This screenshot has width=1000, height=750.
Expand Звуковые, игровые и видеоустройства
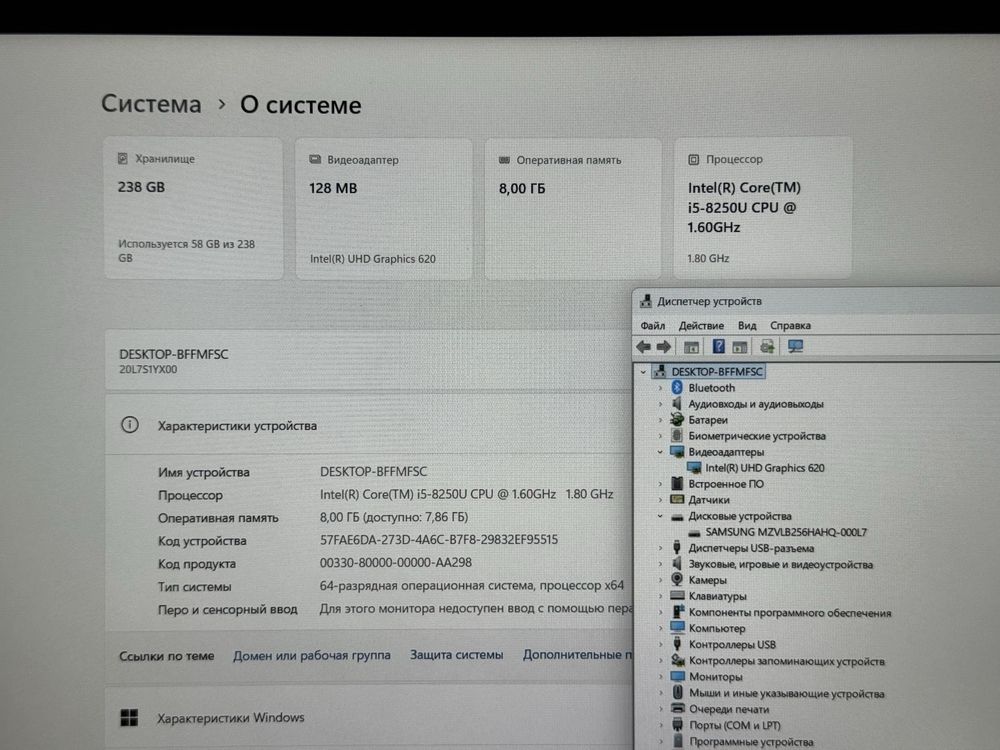pos(660,564)
